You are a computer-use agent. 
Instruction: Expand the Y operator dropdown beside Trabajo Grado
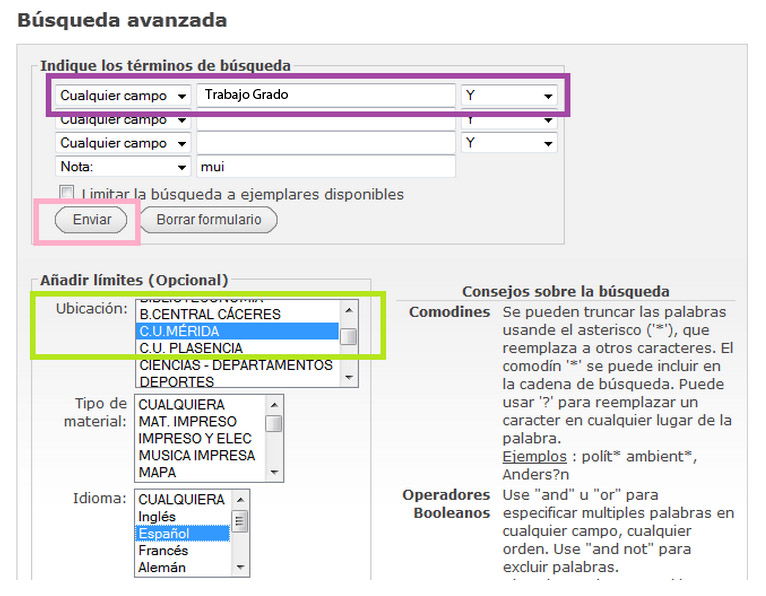click(508, 96)
